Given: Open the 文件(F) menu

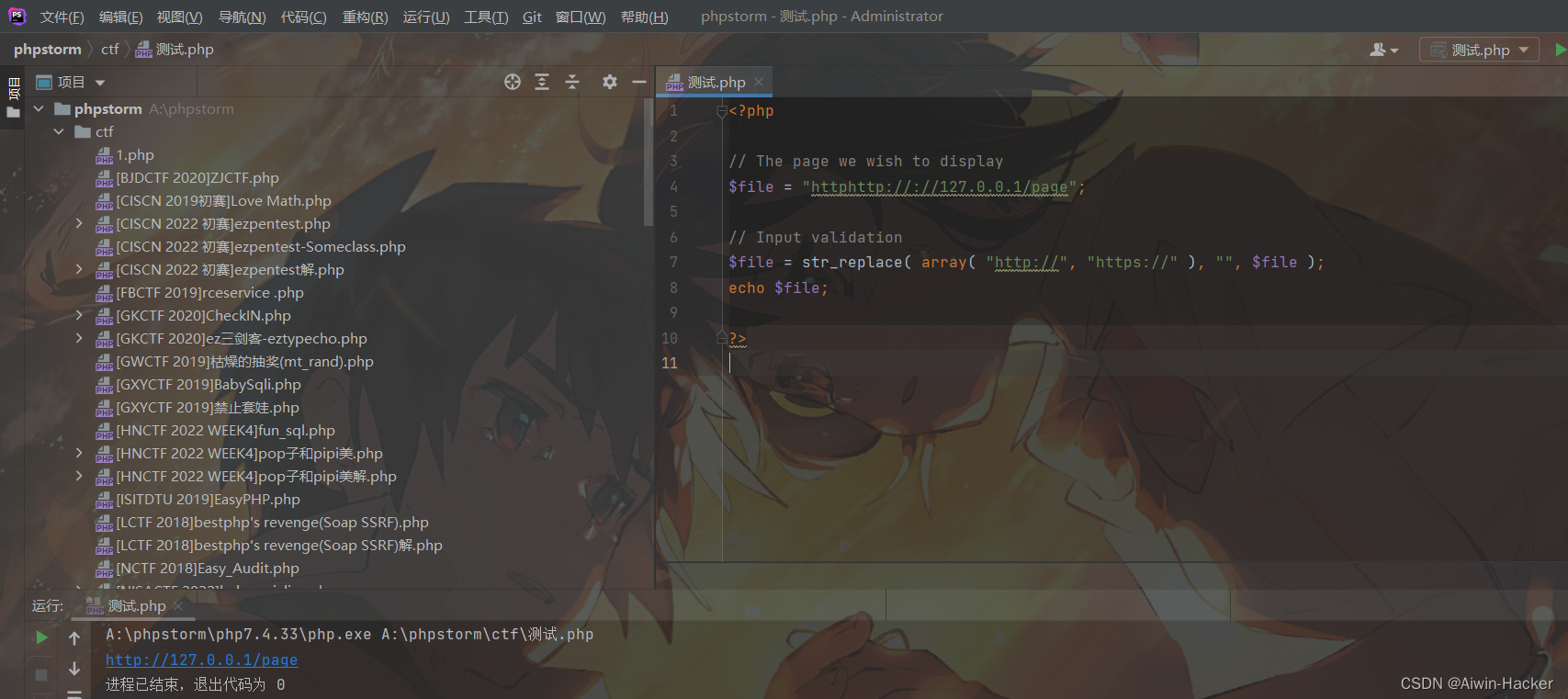Looking at the screenshot, I should [x=62, y=17].
